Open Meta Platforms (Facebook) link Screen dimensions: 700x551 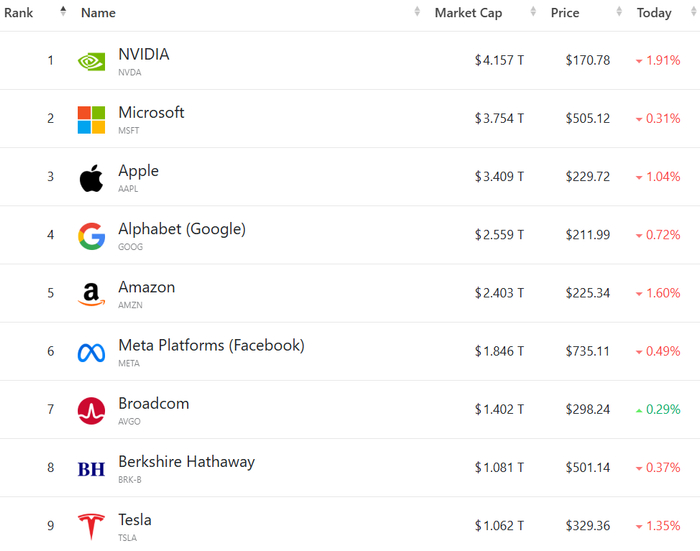(211, 345)
